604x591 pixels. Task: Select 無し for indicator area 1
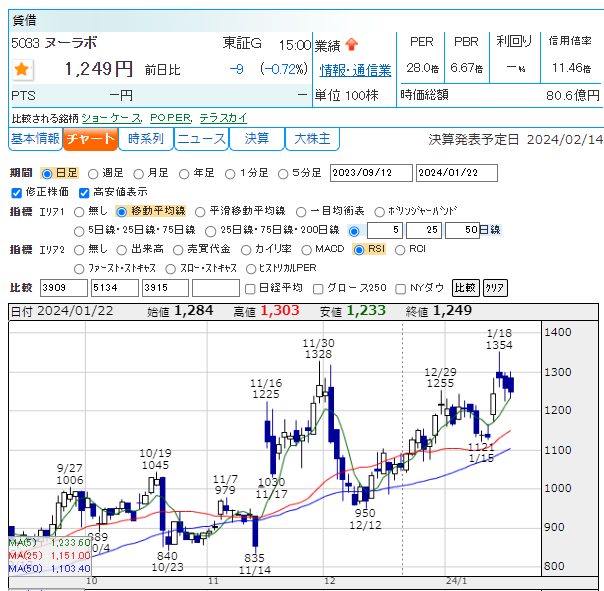pos(79,212)
